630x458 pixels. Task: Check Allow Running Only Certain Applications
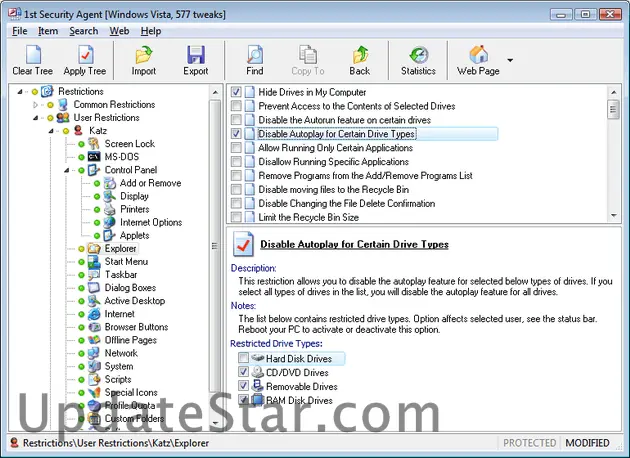236,148
